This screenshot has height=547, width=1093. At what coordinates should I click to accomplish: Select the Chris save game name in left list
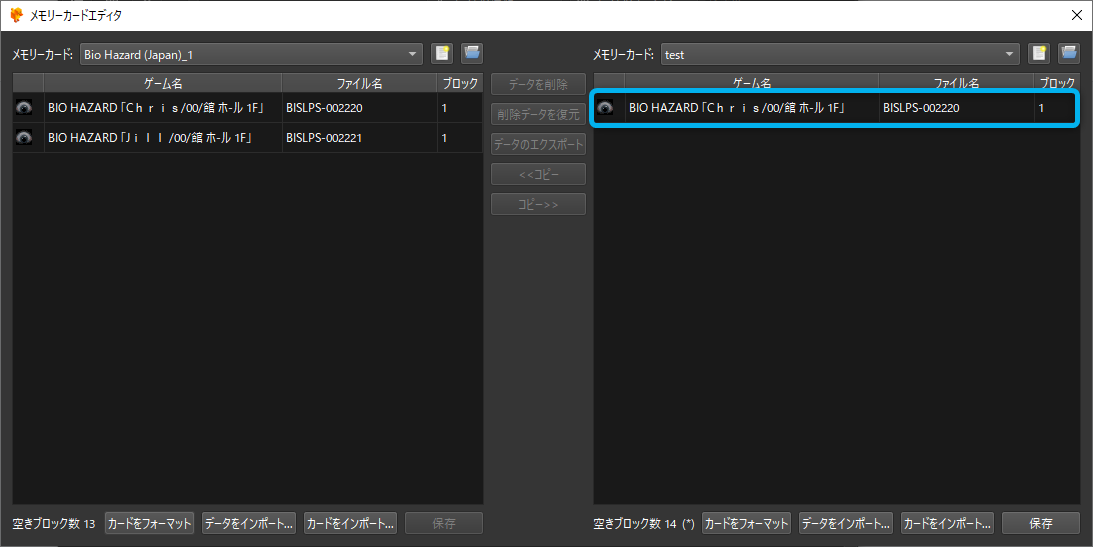pos(158,108)
